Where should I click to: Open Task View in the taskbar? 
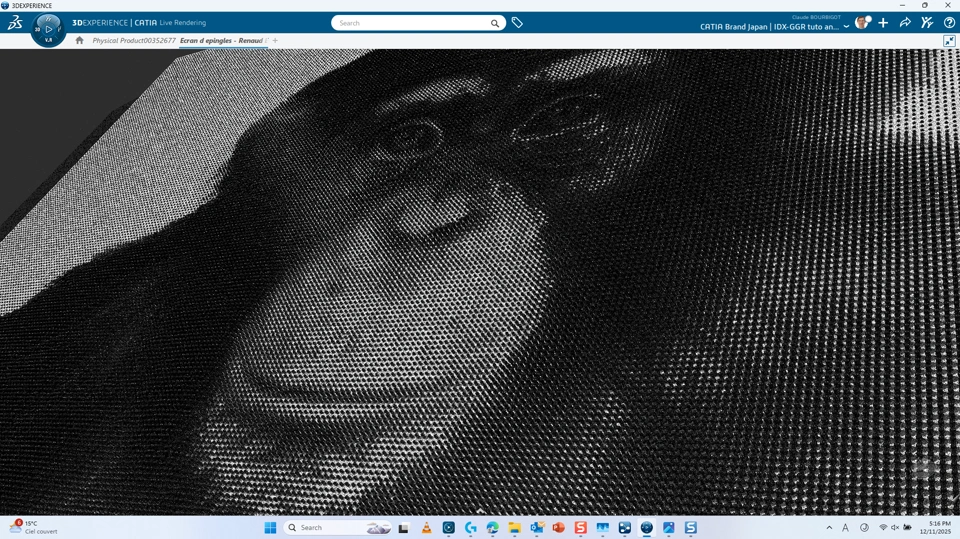[403, 528]
